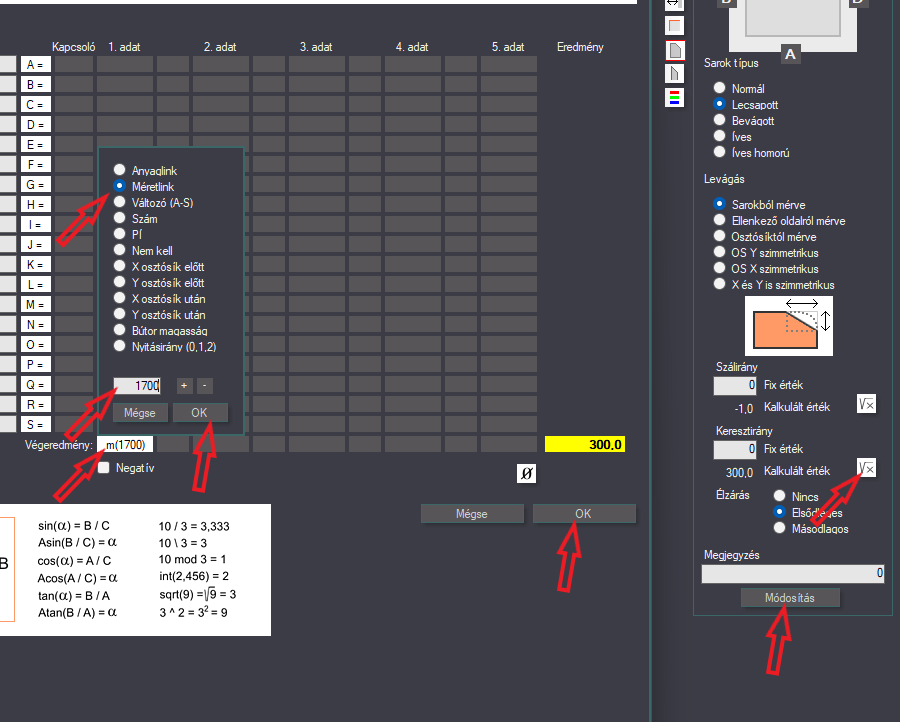Open formula editor for Szálirány calculated value
Viewport: 900px width, 722px height.
866,404
